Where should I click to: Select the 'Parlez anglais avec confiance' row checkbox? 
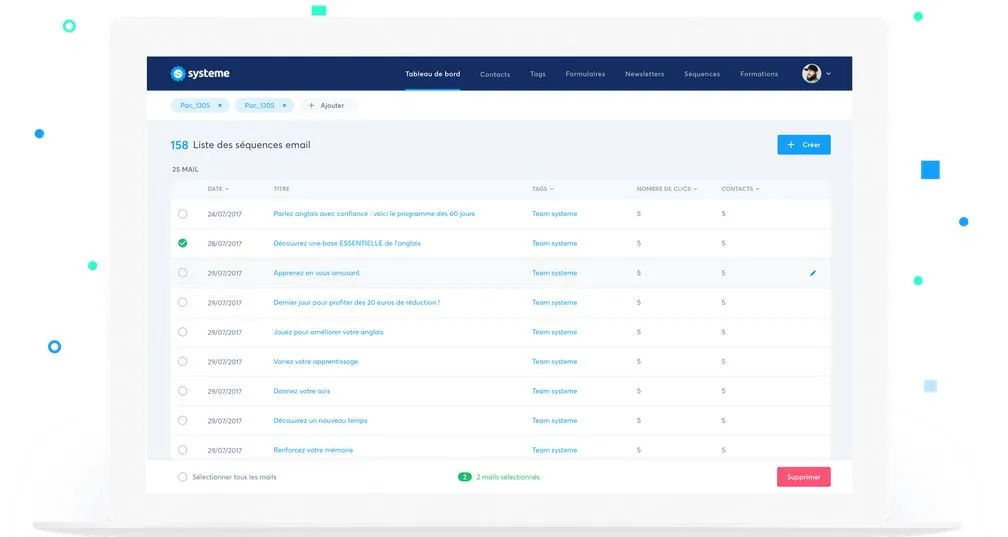coord(182,214)
